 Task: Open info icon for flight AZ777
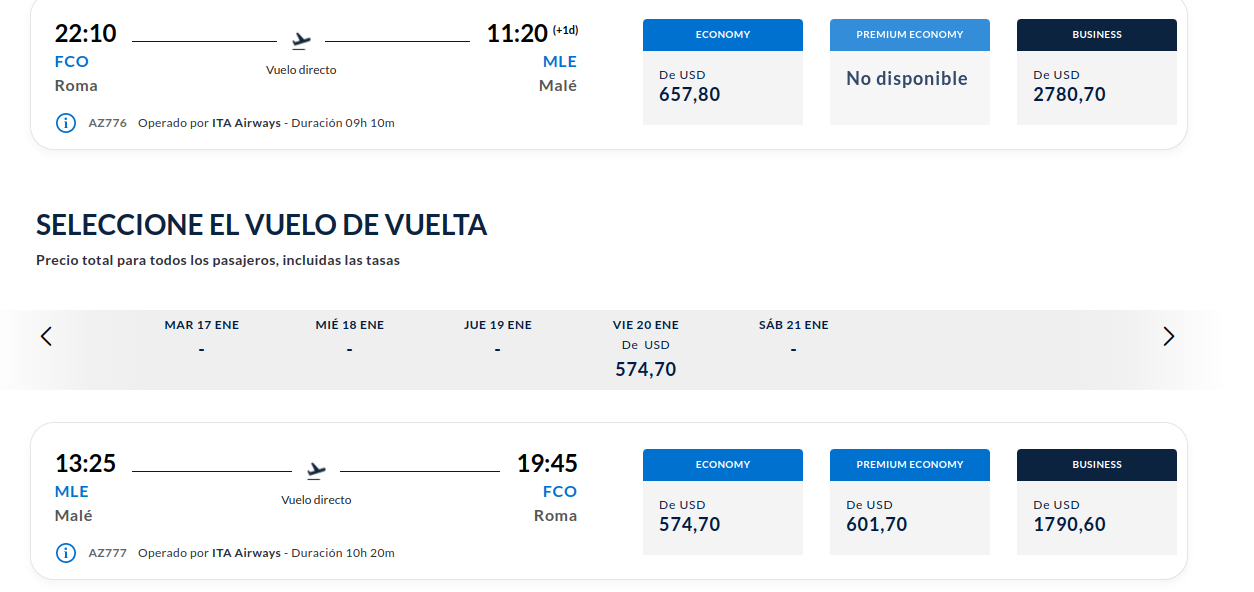click(66, 553)
